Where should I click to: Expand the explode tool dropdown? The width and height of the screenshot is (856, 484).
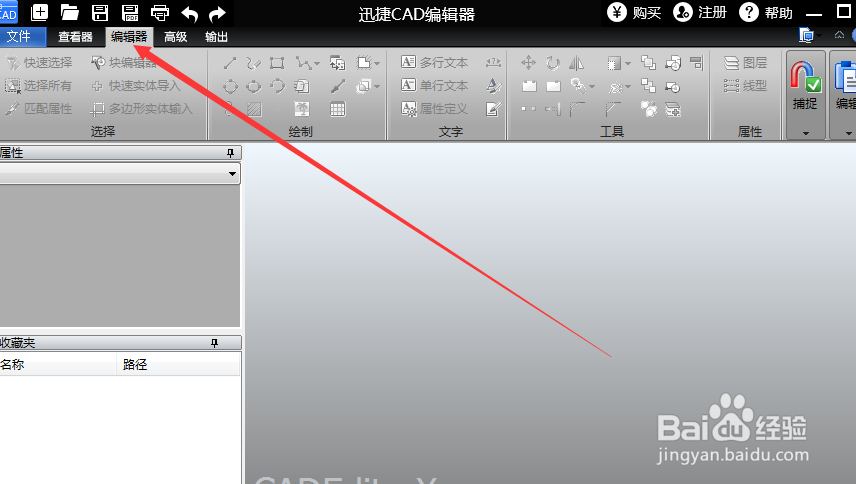(628, 87)
